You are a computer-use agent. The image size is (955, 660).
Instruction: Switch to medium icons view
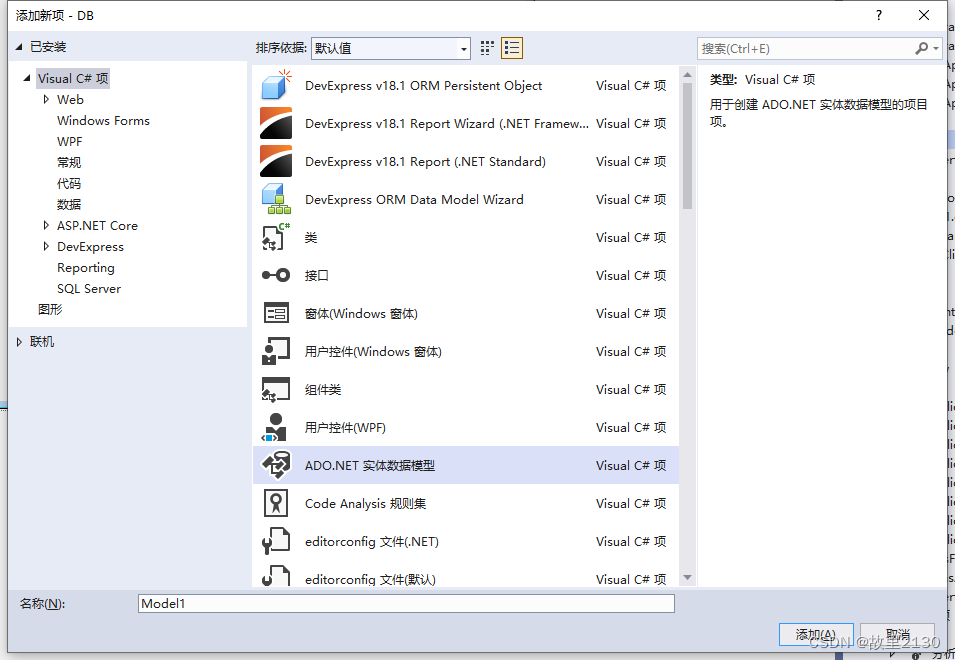pos(487,47)
